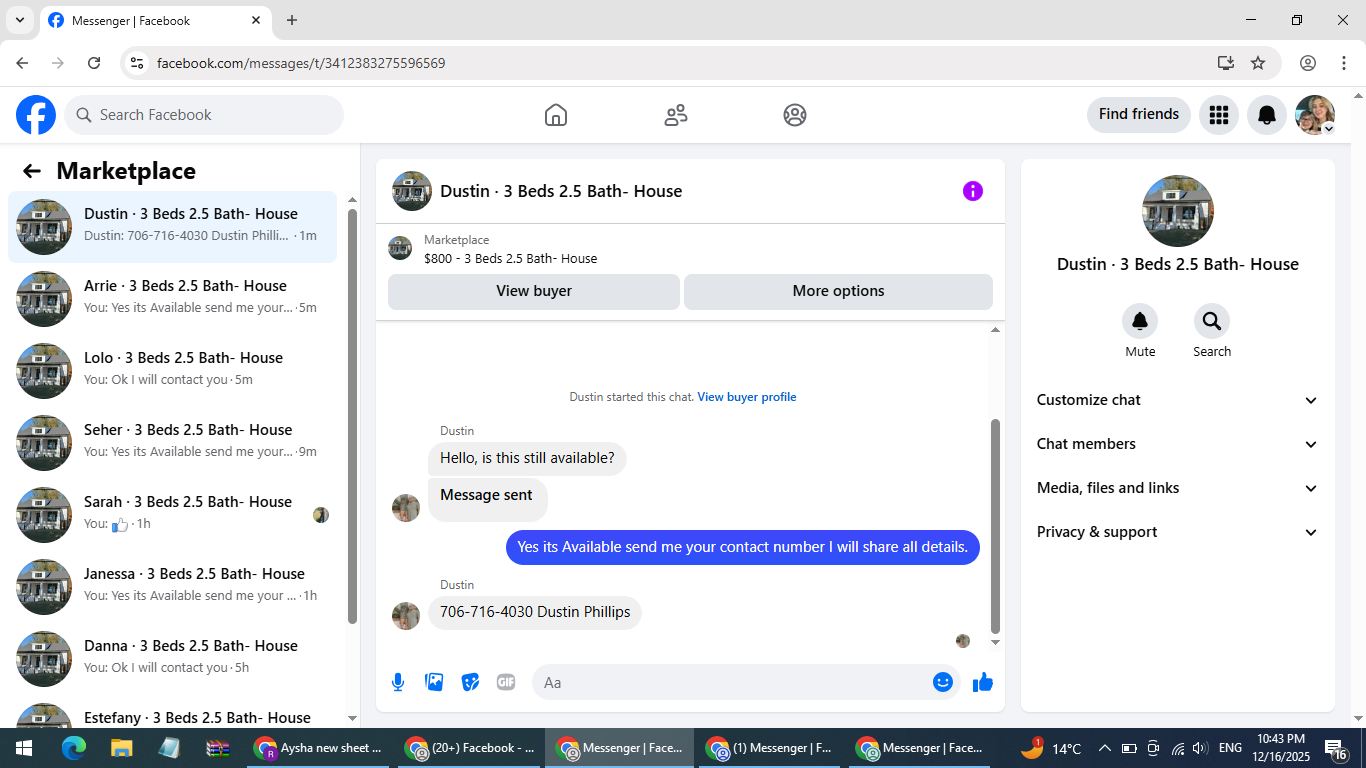Switch to the (20+) Facebook taskbar window
This screenshot has width=1366, height=768.
click(x=470, y=748)
